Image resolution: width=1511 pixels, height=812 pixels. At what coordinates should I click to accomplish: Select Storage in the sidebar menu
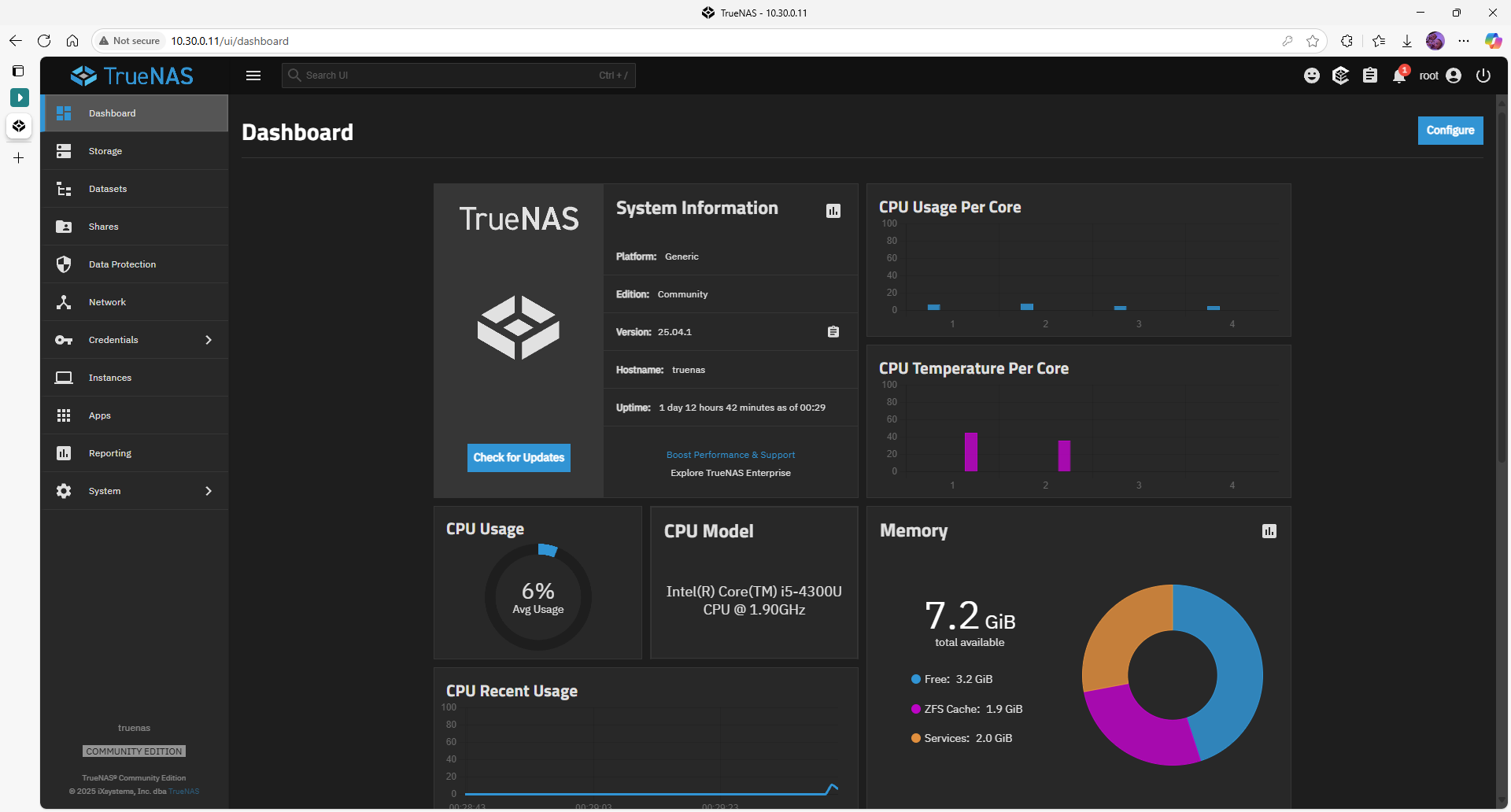135,151
